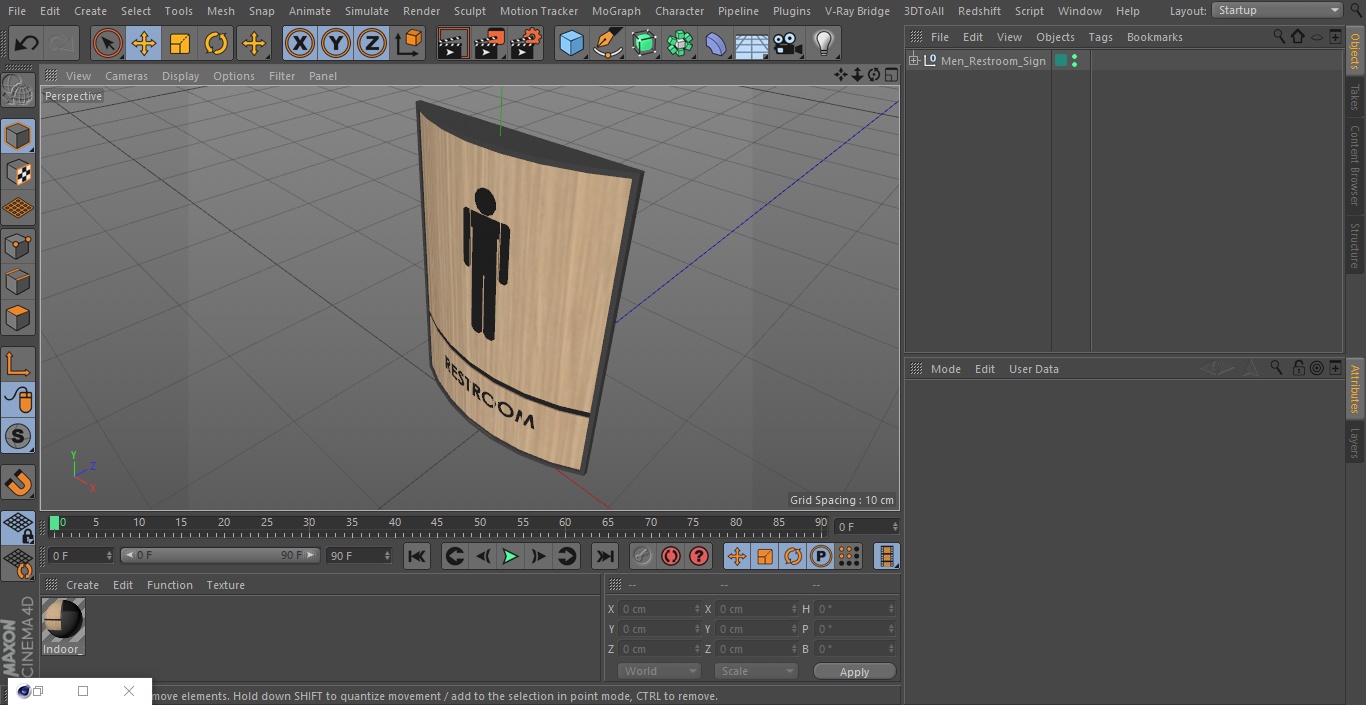Viewport: 1366px width, 705px height.
Task: Activate the Rotate tool
Action: click(x=216, y=44)
